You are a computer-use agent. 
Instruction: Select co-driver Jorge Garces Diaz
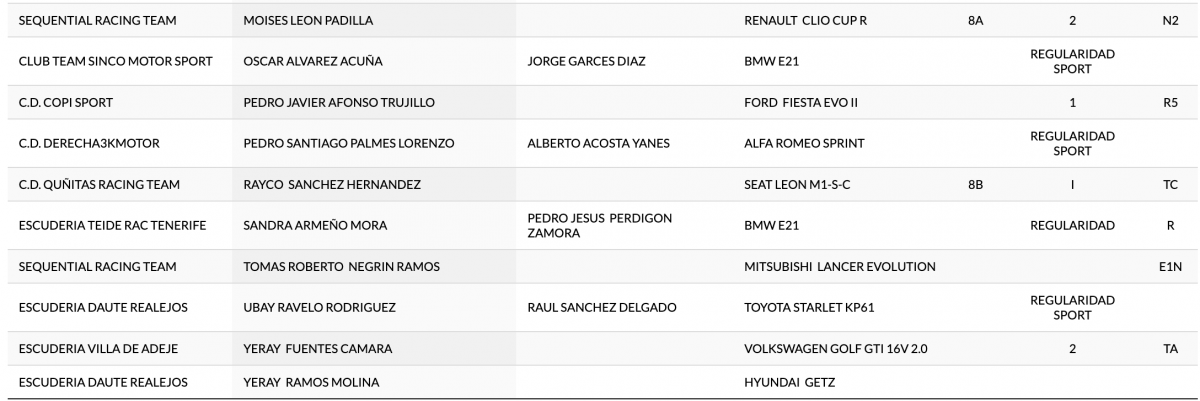point(586,61)
